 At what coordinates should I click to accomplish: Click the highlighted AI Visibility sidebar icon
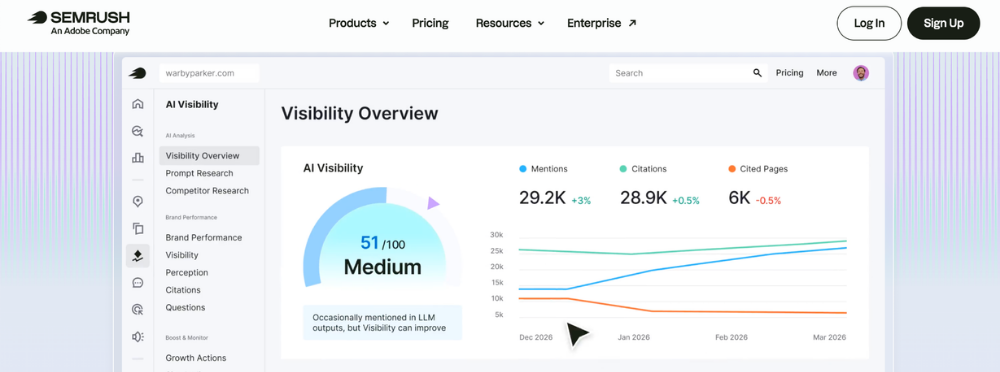click(x=138, y=256)
